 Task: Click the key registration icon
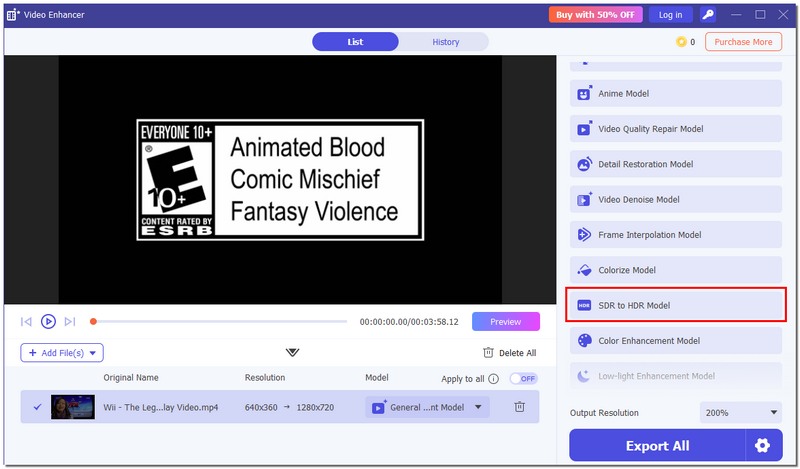(x=708, y=15)
